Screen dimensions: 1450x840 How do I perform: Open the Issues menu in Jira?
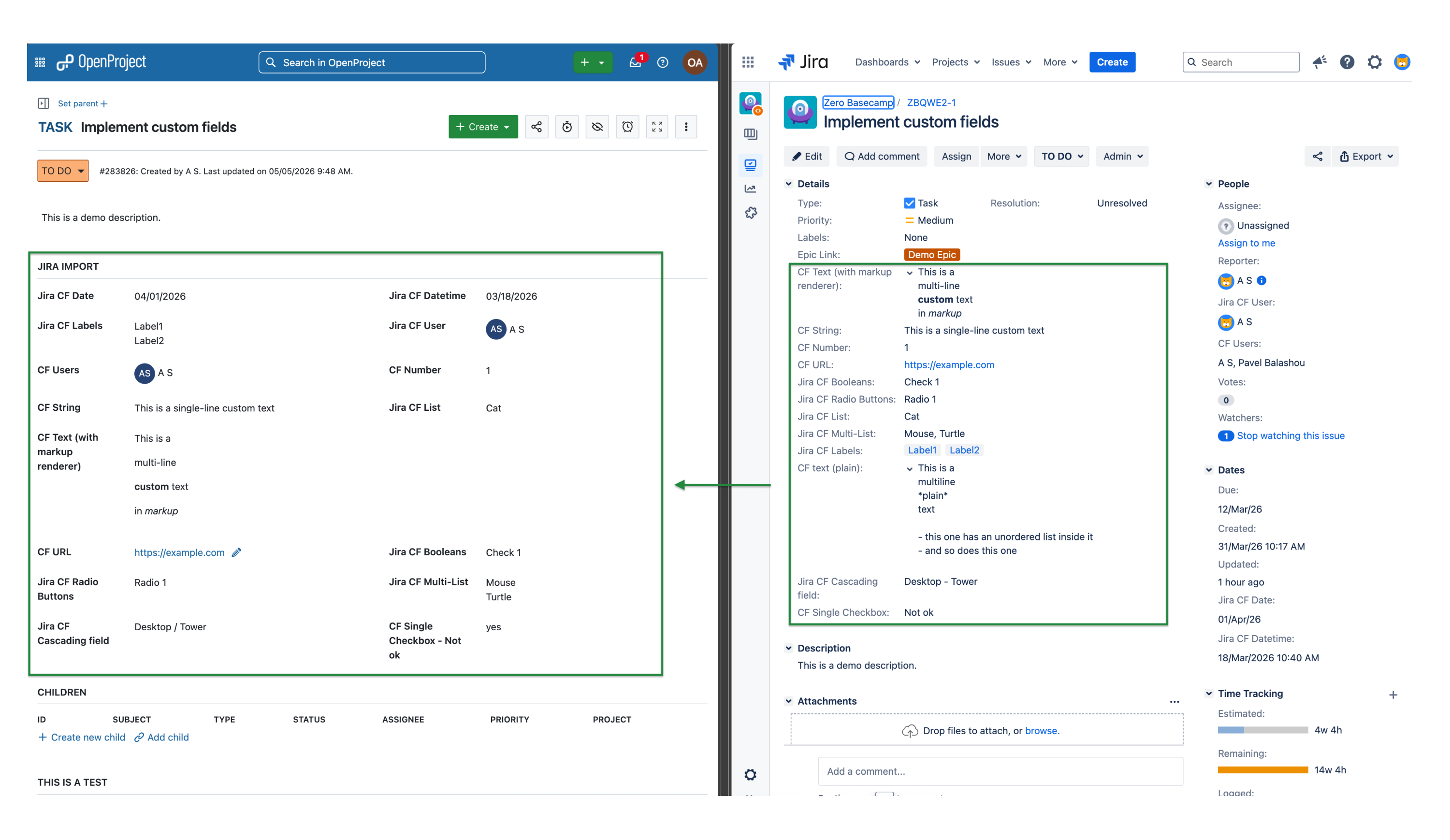(x=1012, y=62)
